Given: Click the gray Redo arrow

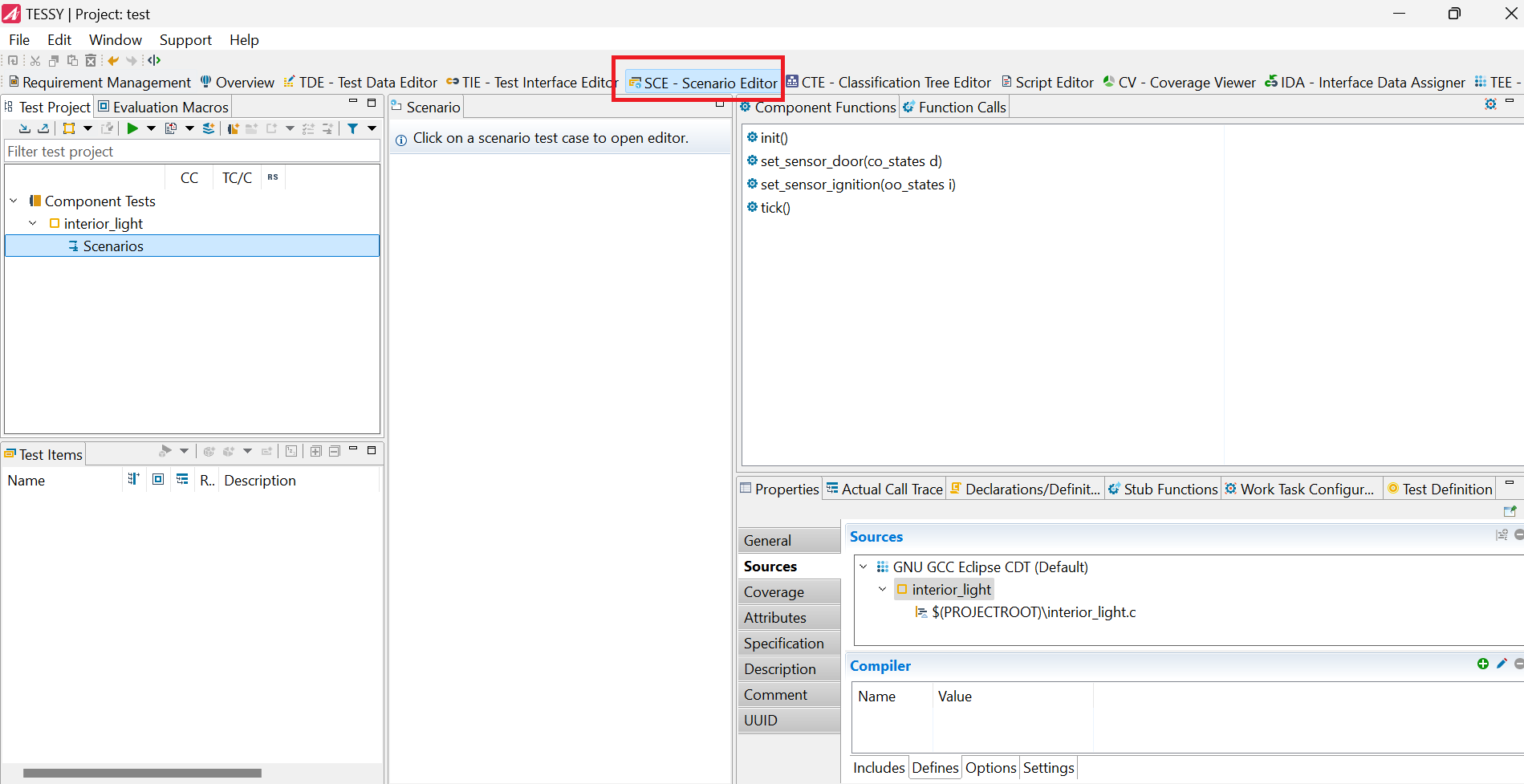Looking at the screenshot, I should point(132,60).
